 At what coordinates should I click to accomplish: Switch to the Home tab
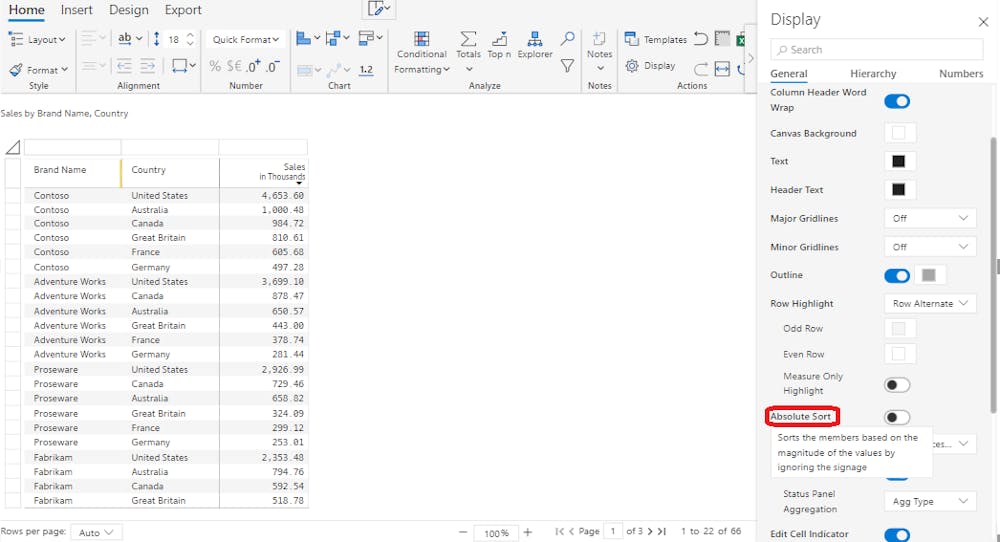27,10
